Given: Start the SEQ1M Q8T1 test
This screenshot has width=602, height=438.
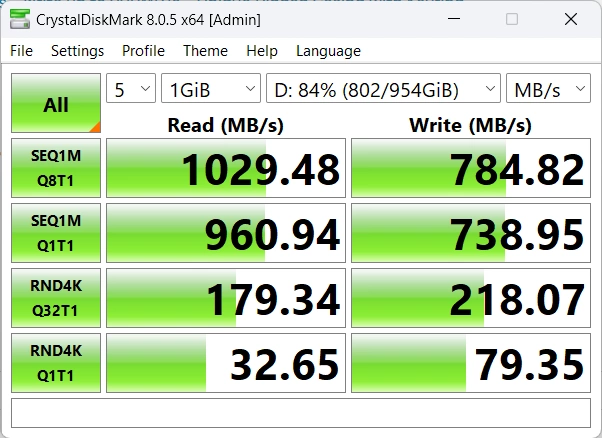Looking at the screenshot, I should [56, 168].
